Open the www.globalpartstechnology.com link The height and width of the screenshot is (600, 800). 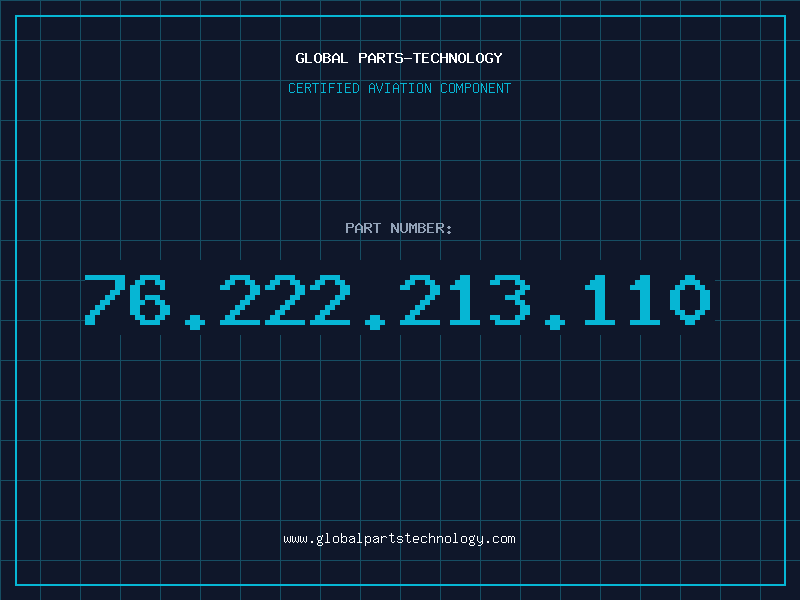tap(399, 539)
